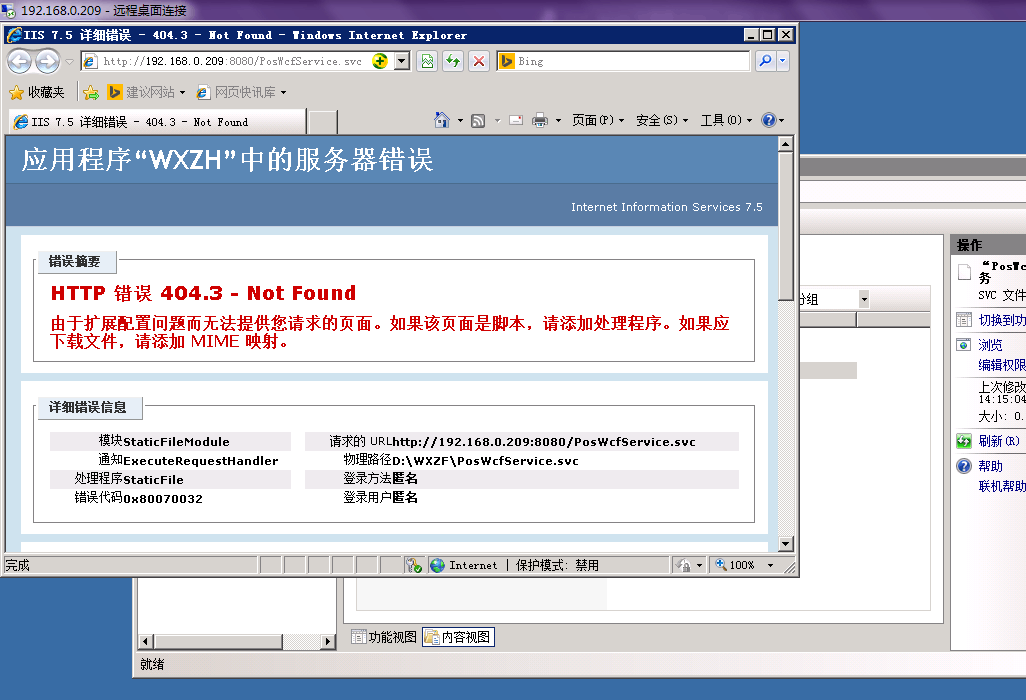1026x700 pixels.
Task: Click the requested URL value in error details
Action: pyautogui.click(x=544, y=442)
